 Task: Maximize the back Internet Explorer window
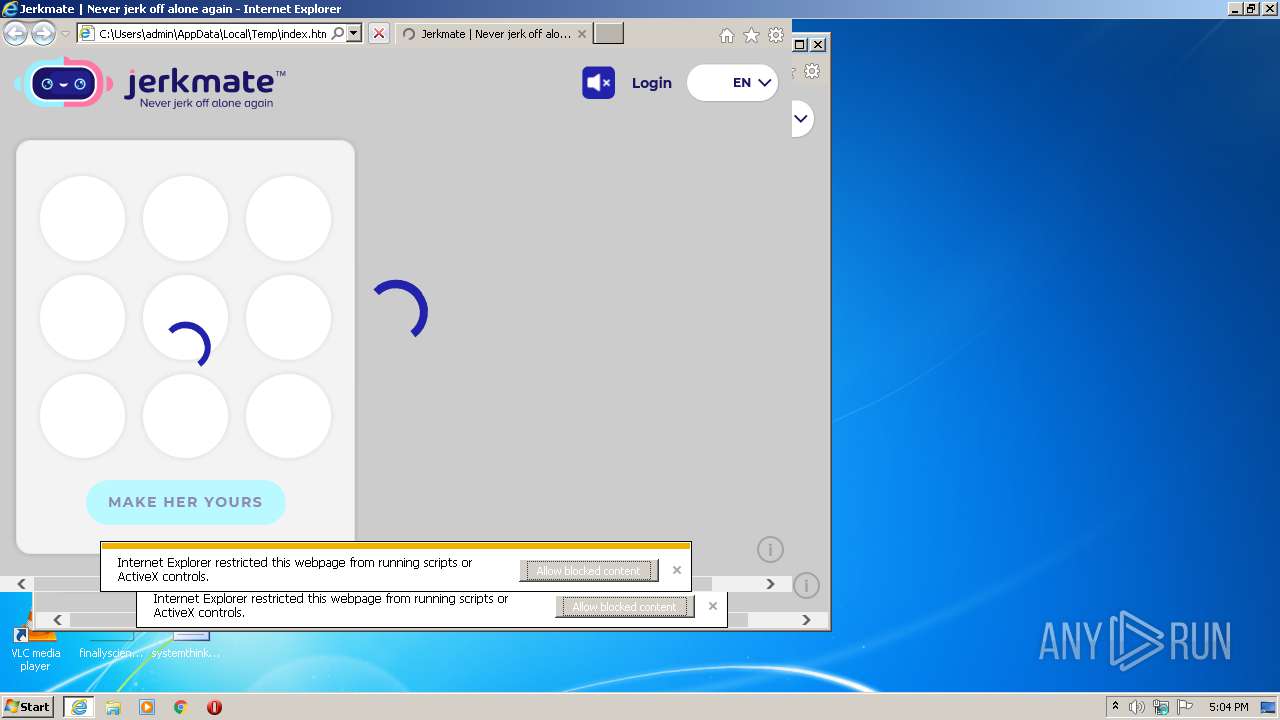800,44
